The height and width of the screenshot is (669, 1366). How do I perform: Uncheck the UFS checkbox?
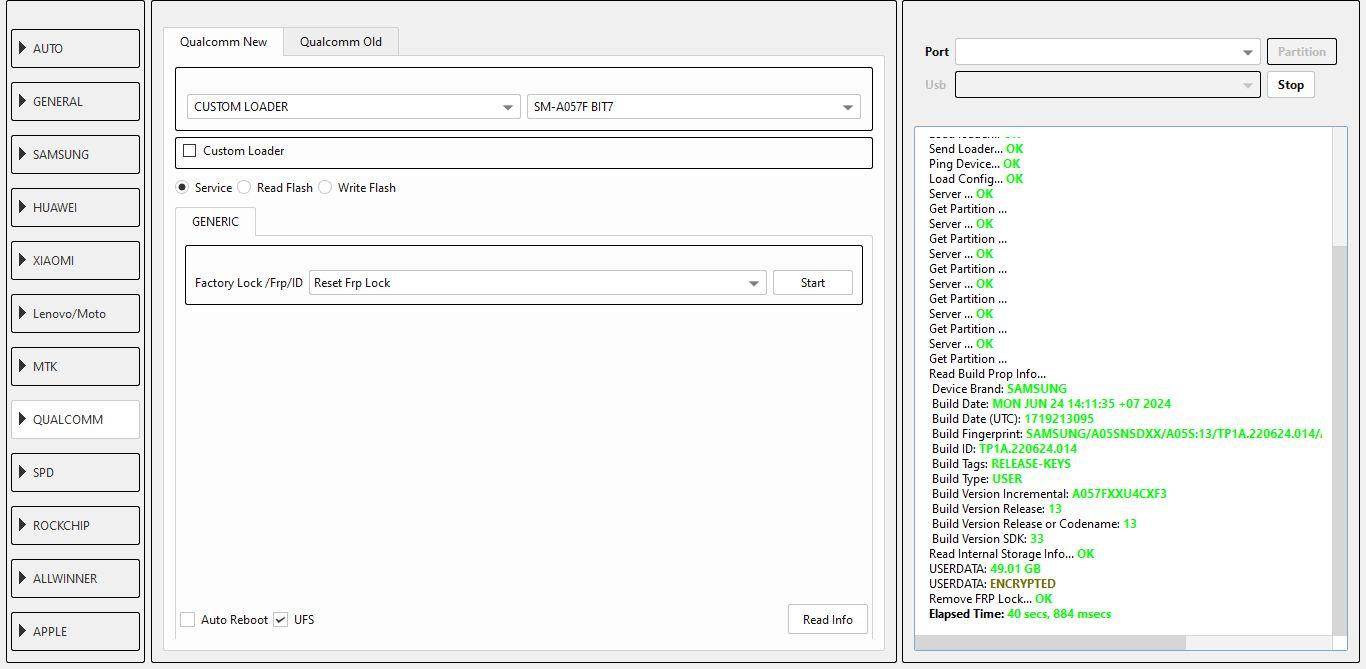click(281, 620)
